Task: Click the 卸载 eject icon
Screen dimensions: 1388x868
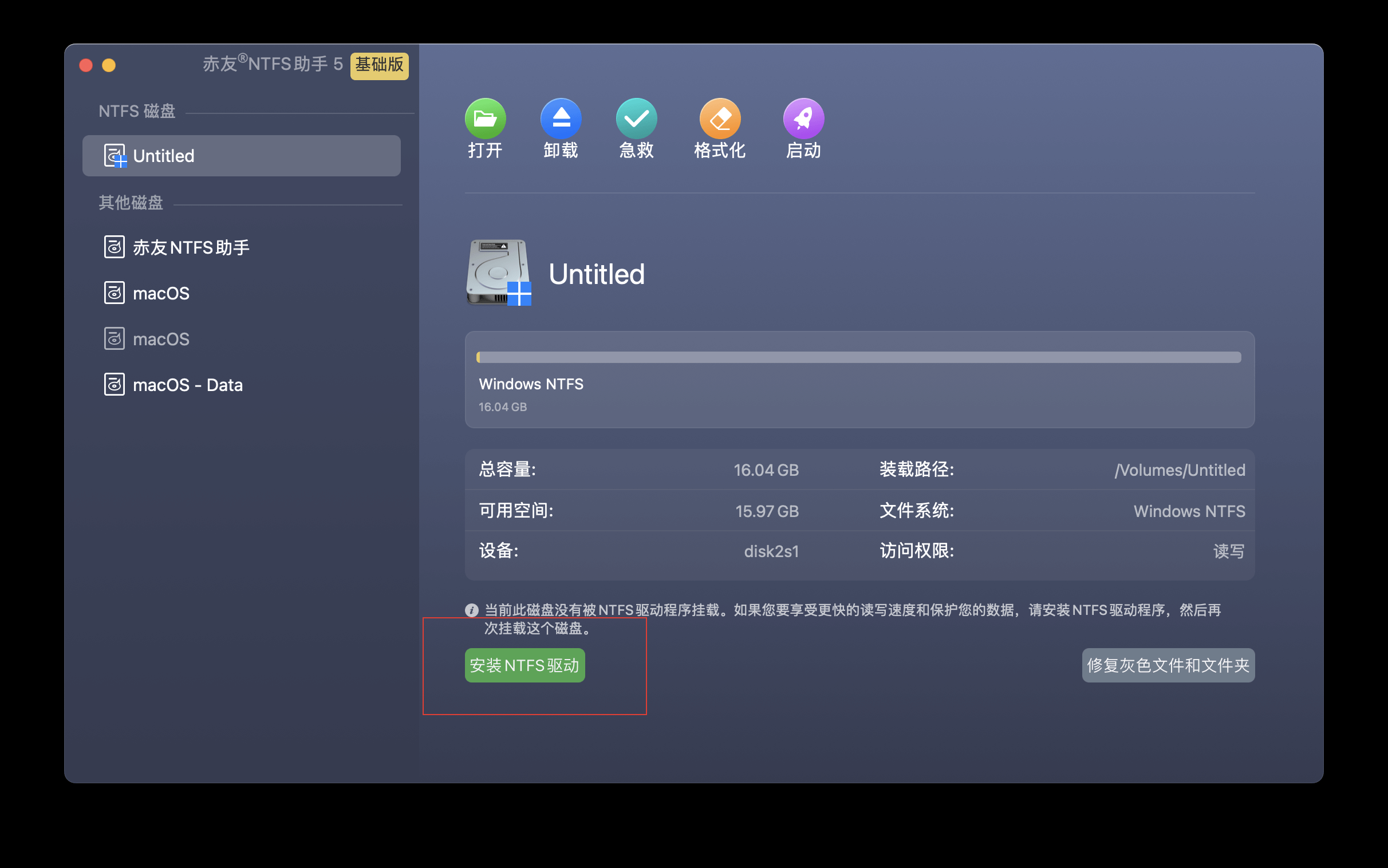Action: pyautogui.click(x=561, y=118)
